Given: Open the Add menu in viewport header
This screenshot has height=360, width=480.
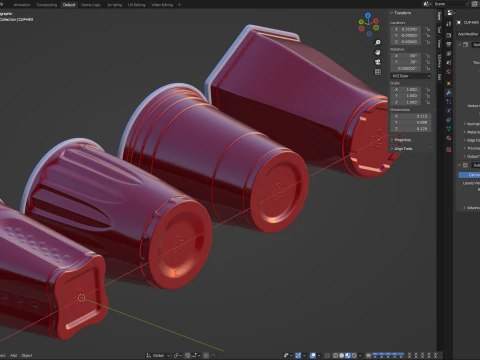Looking at the screenshot, I should (14, 355).
